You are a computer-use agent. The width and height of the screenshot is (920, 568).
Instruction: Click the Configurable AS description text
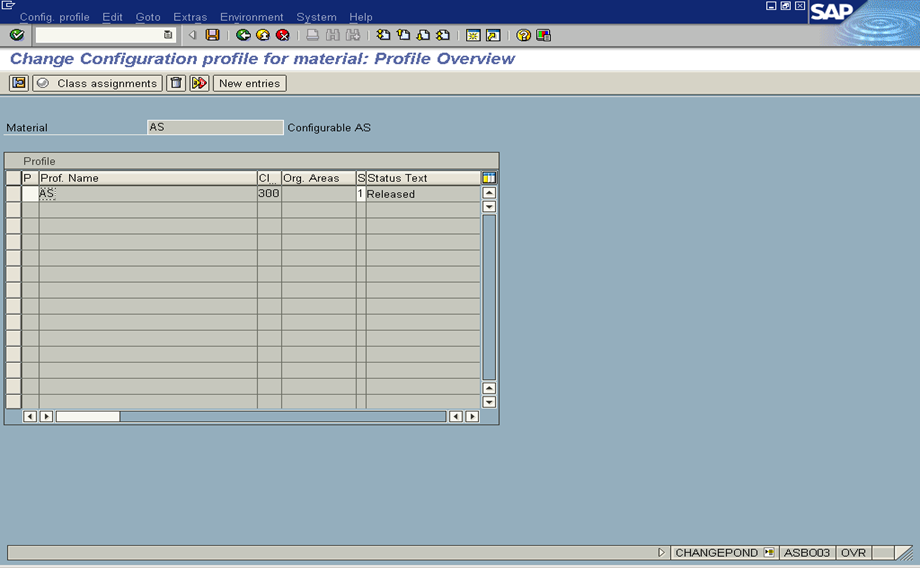329,127
